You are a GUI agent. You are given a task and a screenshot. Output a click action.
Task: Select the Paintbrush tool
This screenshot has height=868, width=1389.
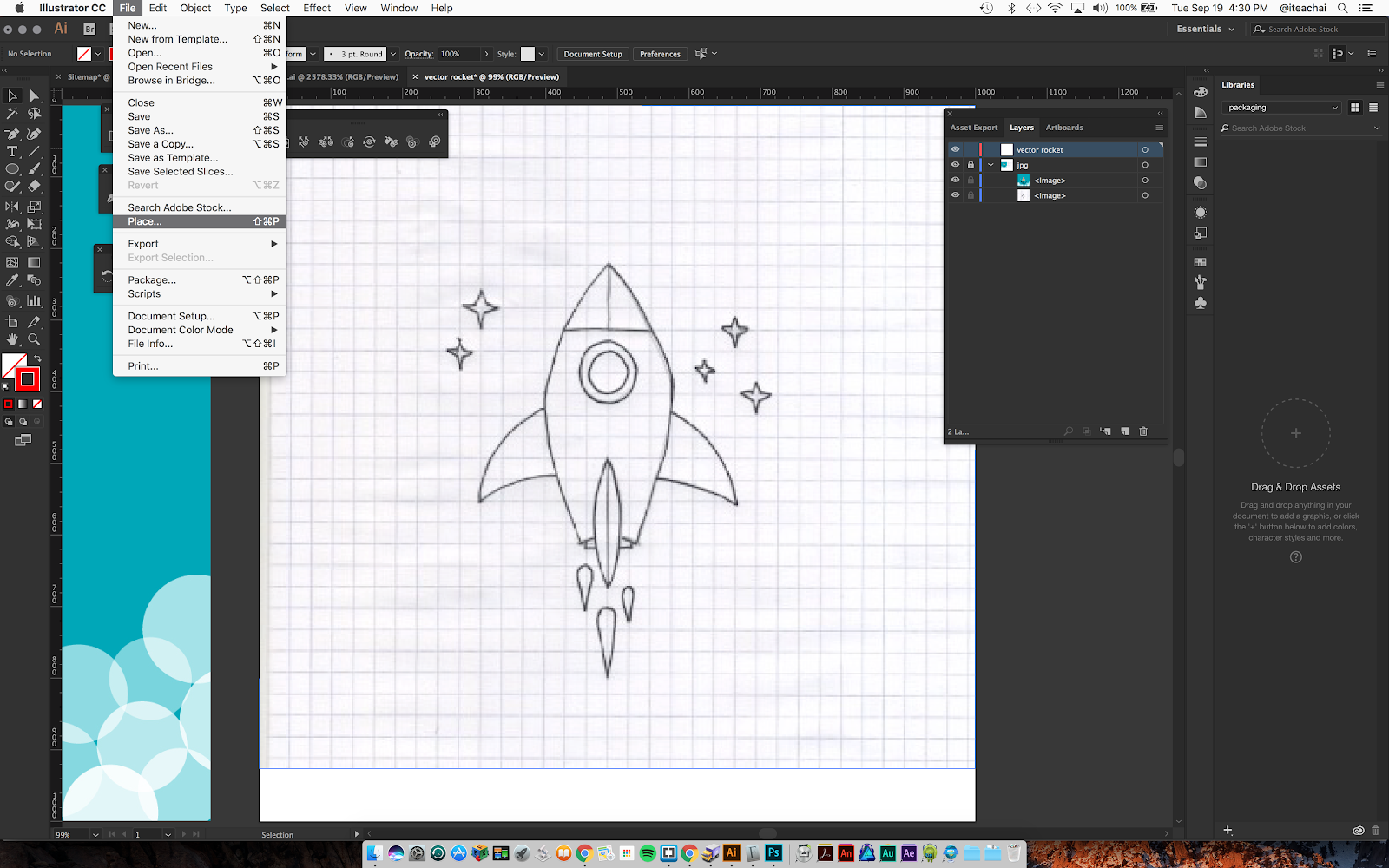[x=34, y=169]
